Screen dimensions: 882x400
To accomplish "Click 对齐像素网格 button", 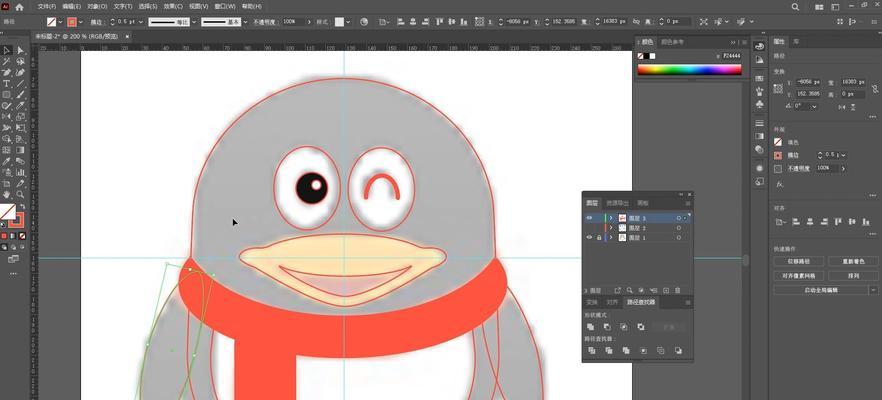I will pyautogui.click(x=799, y=276).
